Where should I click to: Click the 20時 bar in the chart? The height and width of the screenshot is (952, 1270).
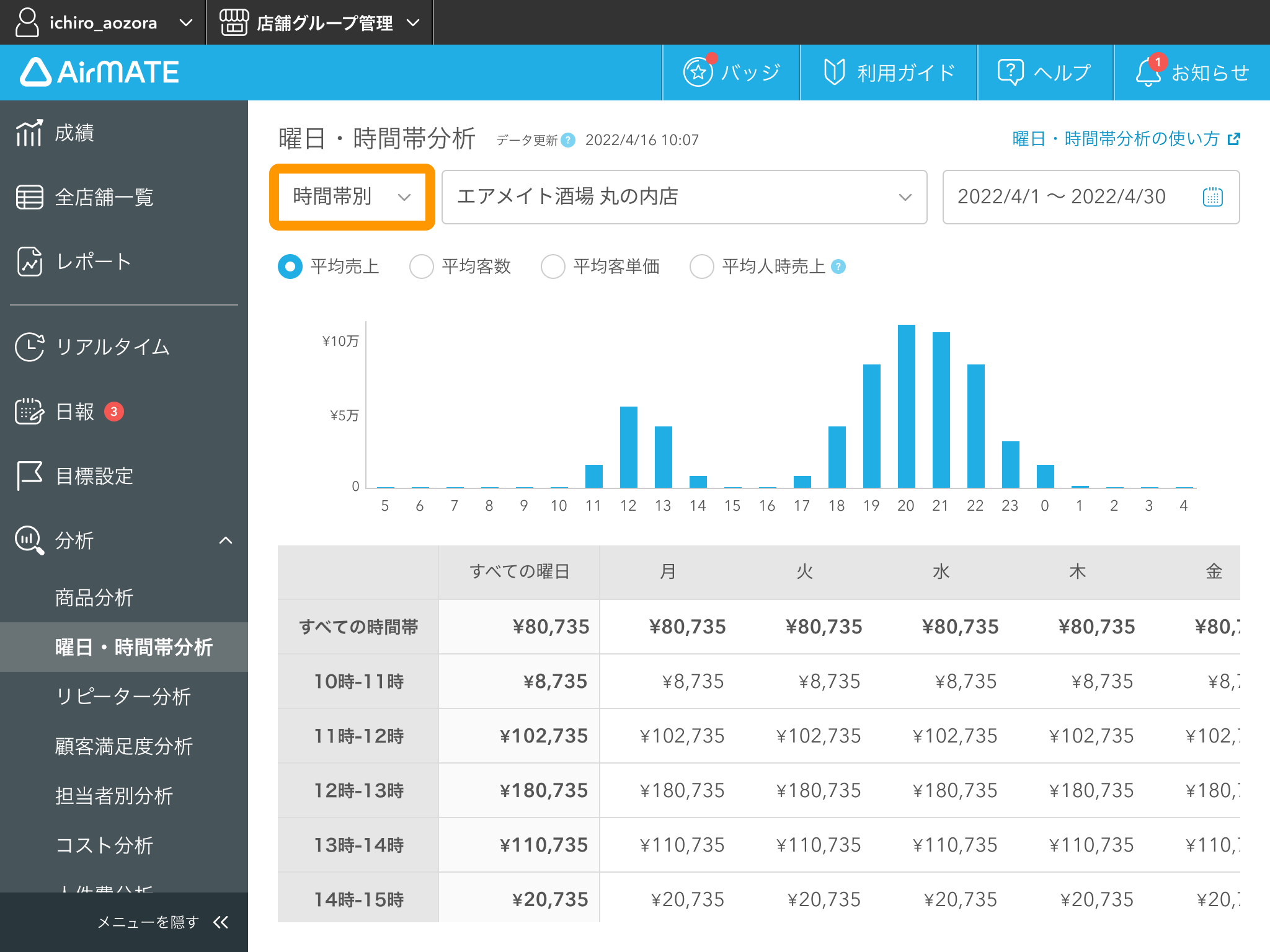click(x=906, y=407)
